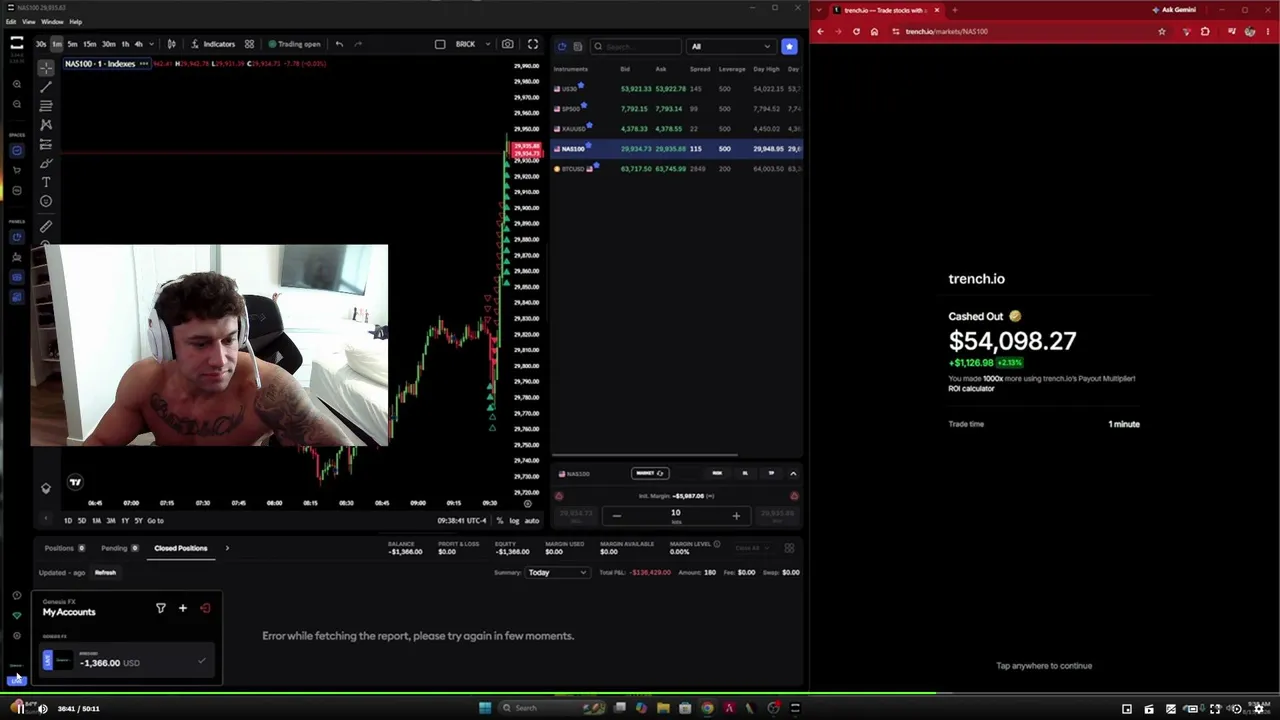This screenshot has height=720, width=1280.
Task: Open Ask Gemini in Chrome
Action: coord(1174,10)
